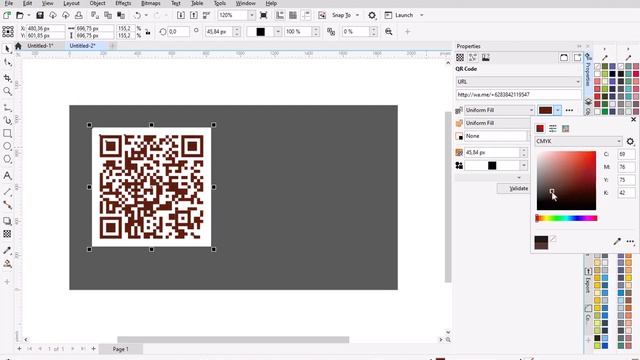The width and height of the screenshot is (640, 360).
Task: Click the eyedropper in the color popup
Action: click(617, 242)
